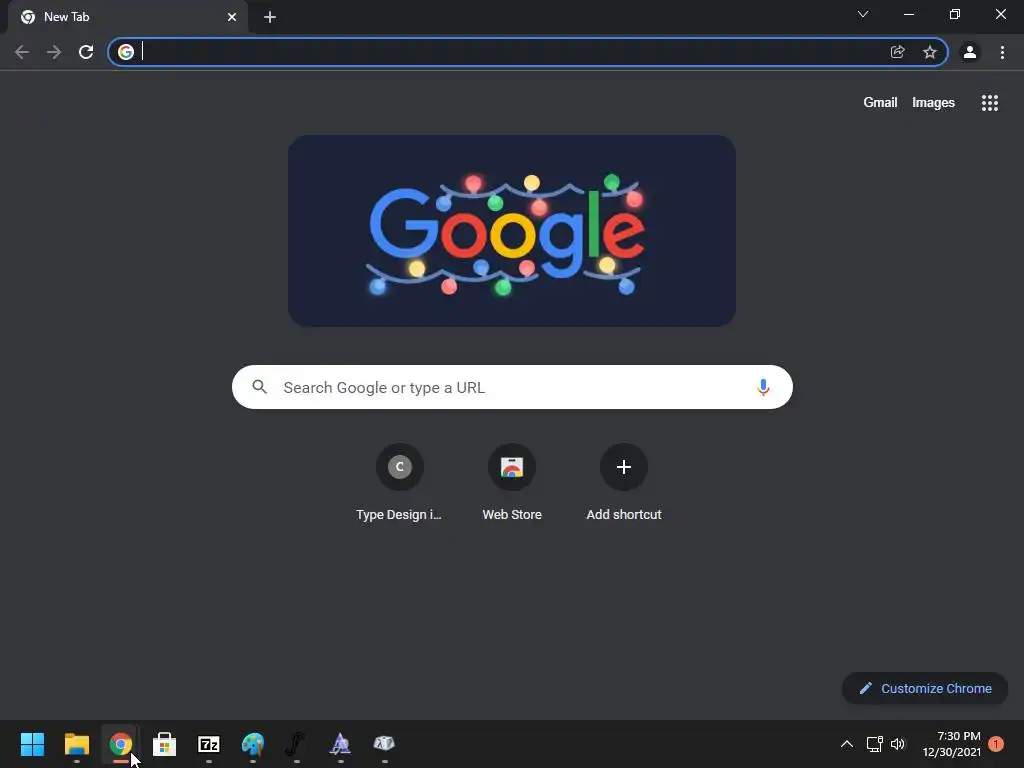The height and width of the screenshot is (768, 1024).
Task: Open the paint palette app in taskbar
Action: (x=253, y=744)
